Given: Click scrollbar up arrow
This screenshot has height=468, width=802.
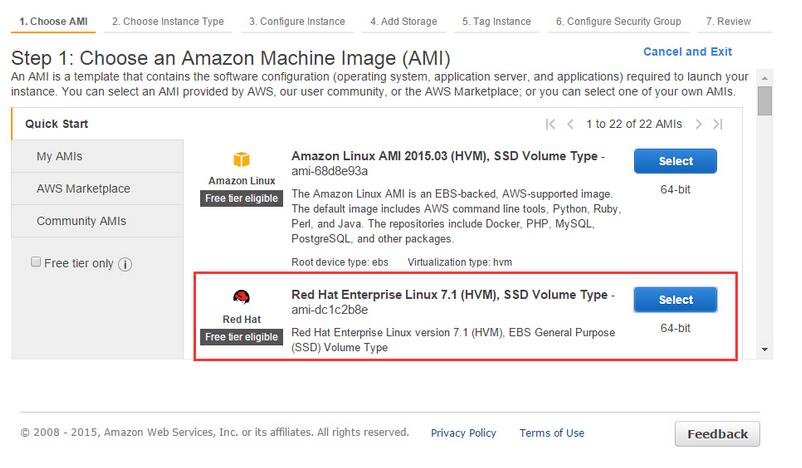Looking at the screenshot, I should click(765, 78).
